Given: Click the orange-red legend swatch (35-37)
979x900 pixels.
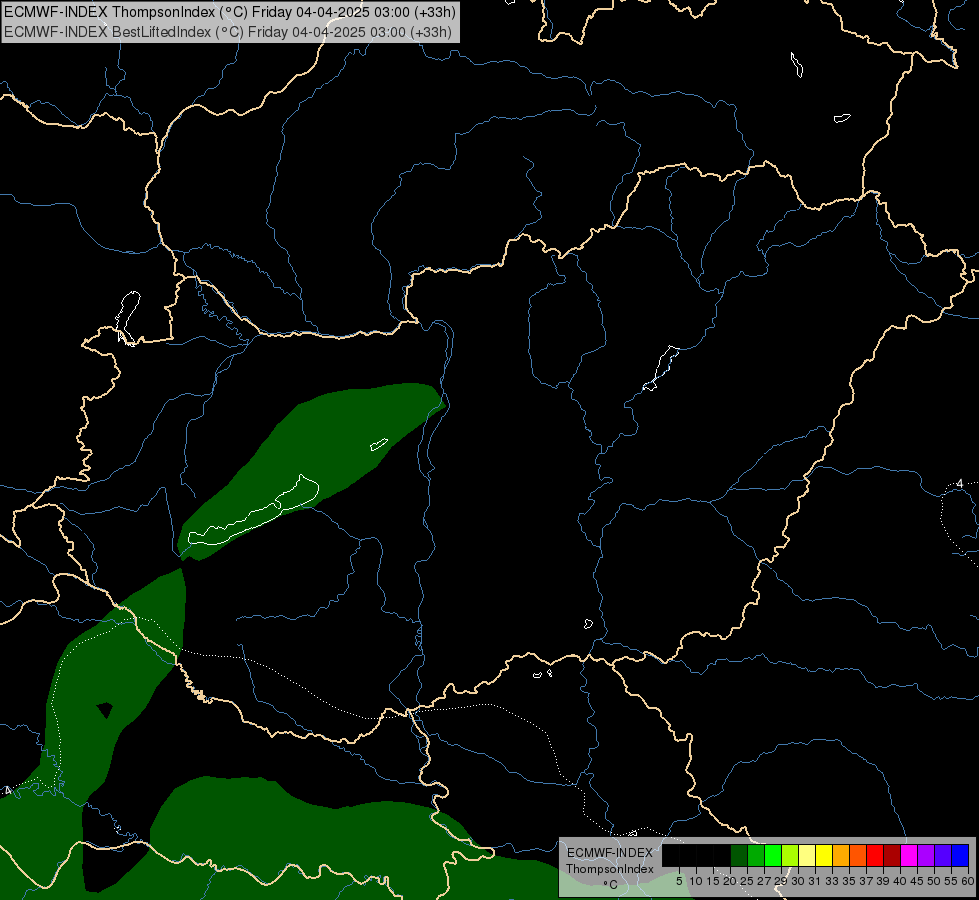Looking at the screenshot, I should [x=858, y=855].
